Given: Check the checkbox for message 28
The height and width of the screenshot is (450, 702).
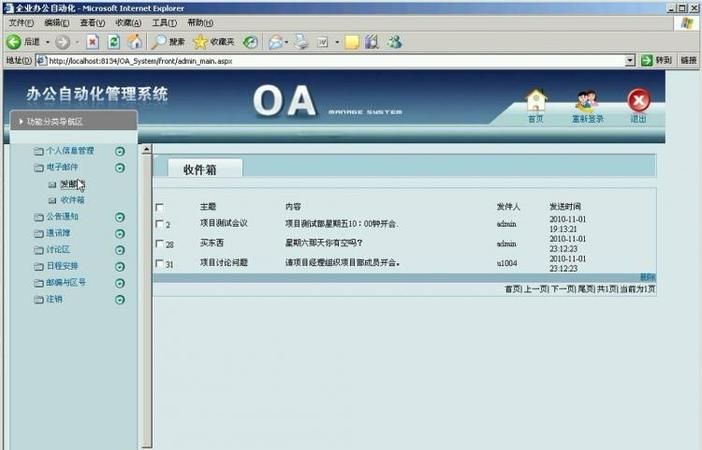Looking at the screenshot, I should 159,244.
